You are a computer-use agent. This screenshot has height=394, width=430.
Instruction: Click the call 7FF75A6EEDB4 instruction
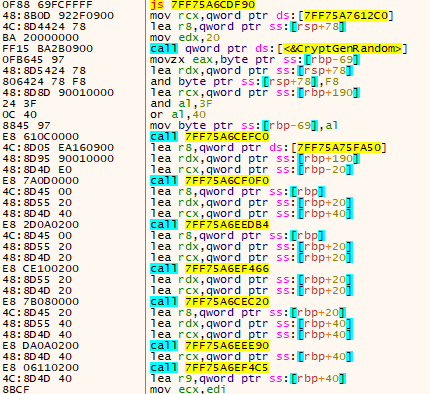coord(209,225)
